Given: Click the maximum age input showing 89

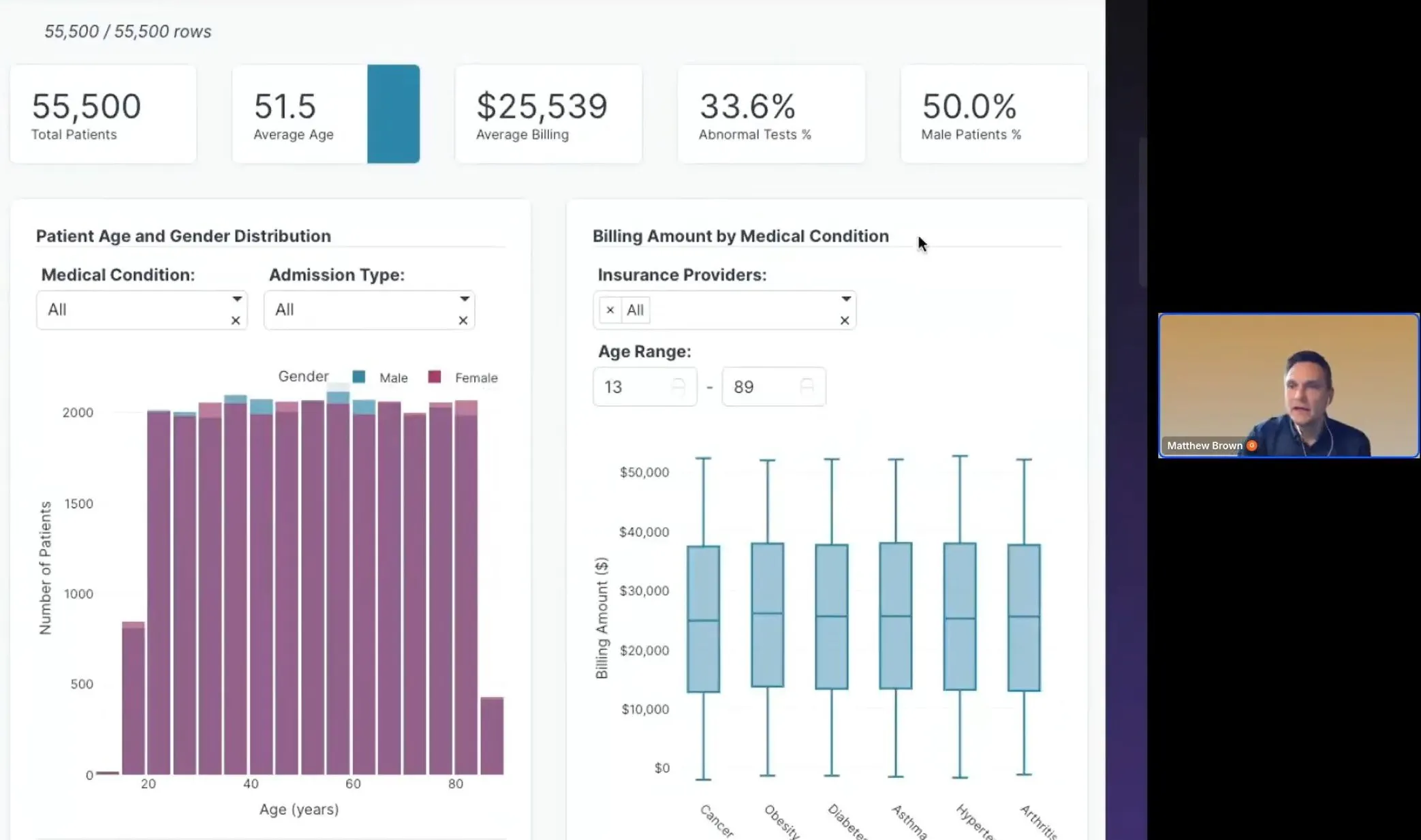Looking at the screenshot, I should 773,387.
